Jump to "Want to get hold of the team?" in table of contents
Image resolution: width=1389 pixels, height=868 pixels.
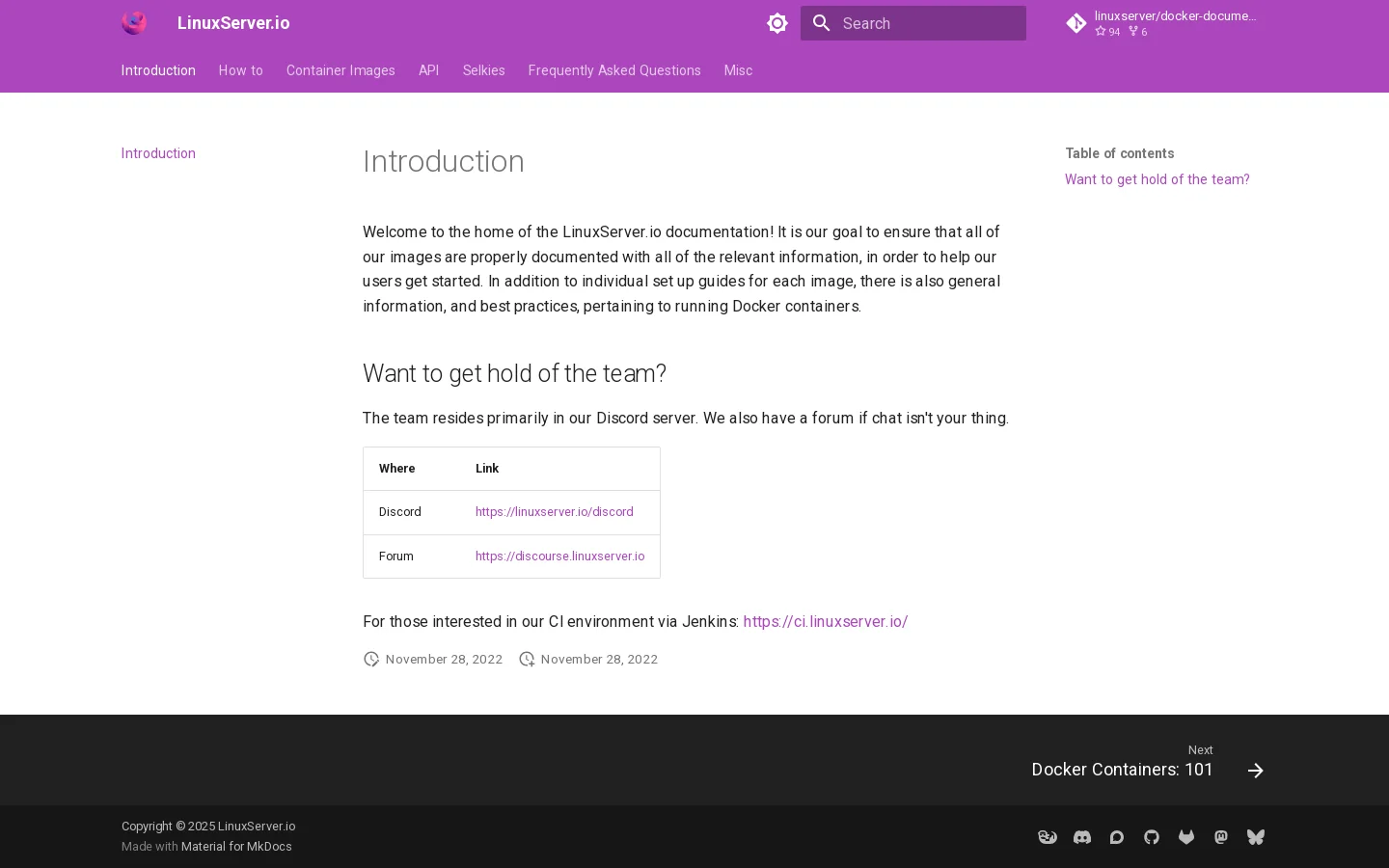1157,179
